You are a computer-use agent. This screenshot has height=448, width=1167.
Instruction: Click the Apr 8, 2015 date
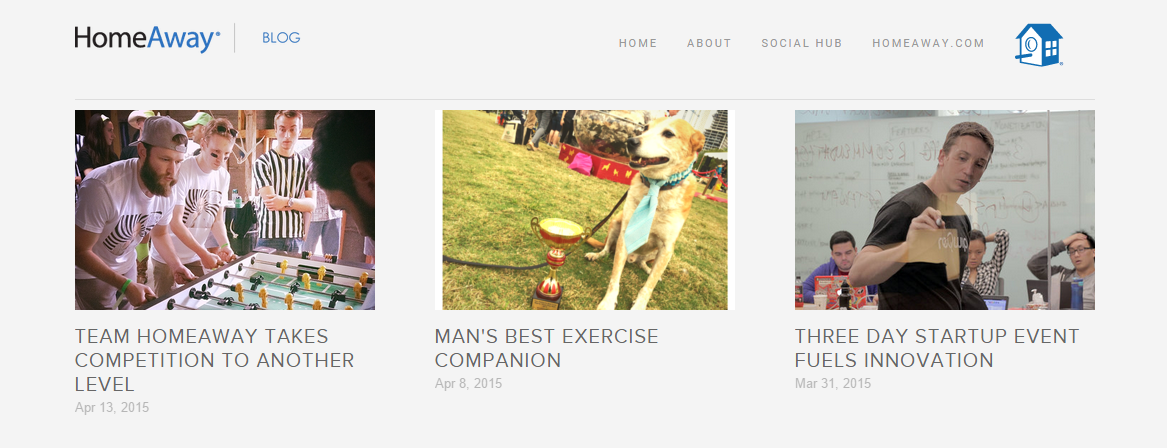(469, 384)
